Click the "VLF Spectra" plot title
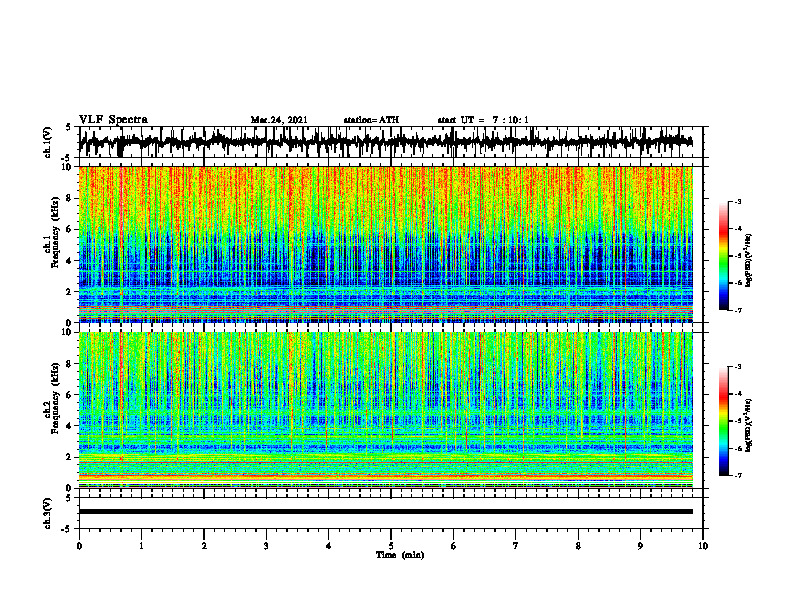This screenshot has height=612, width=792. (x=113, y=120)
